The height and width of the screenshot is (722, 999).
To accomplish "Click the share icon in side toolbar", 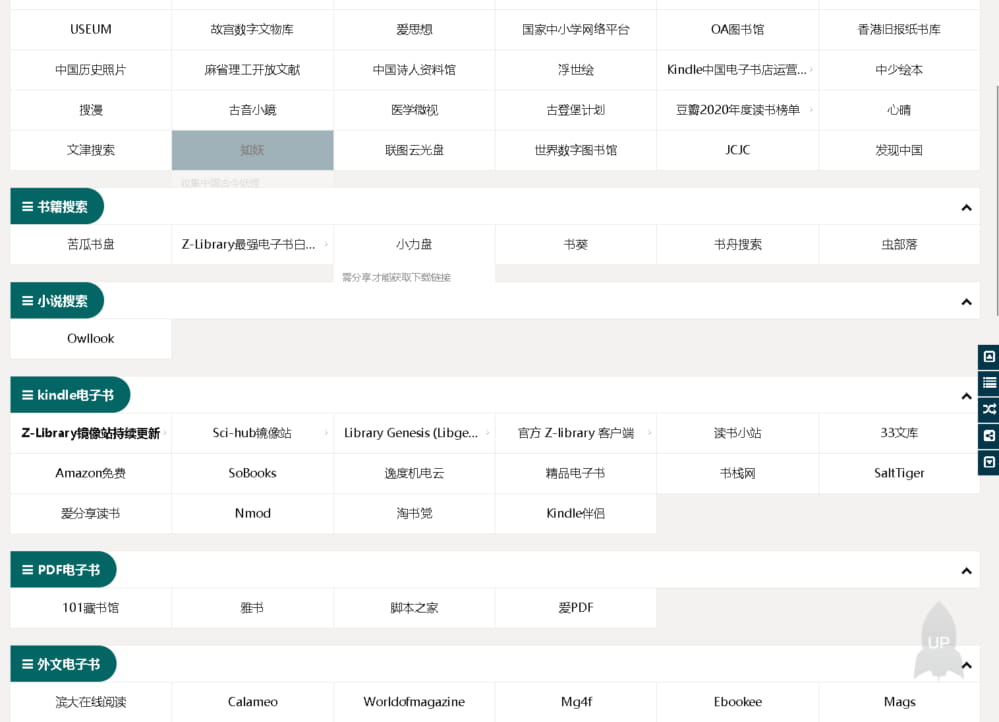I will (x=988, y=436).
